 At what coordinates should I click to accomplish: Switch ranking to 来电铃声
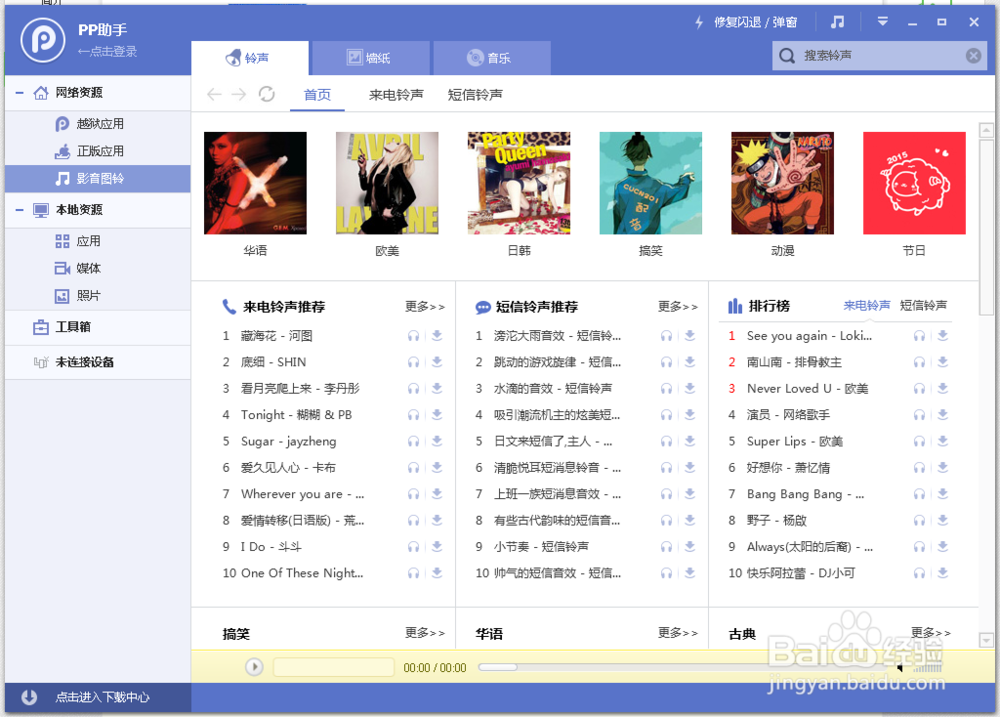867,306
